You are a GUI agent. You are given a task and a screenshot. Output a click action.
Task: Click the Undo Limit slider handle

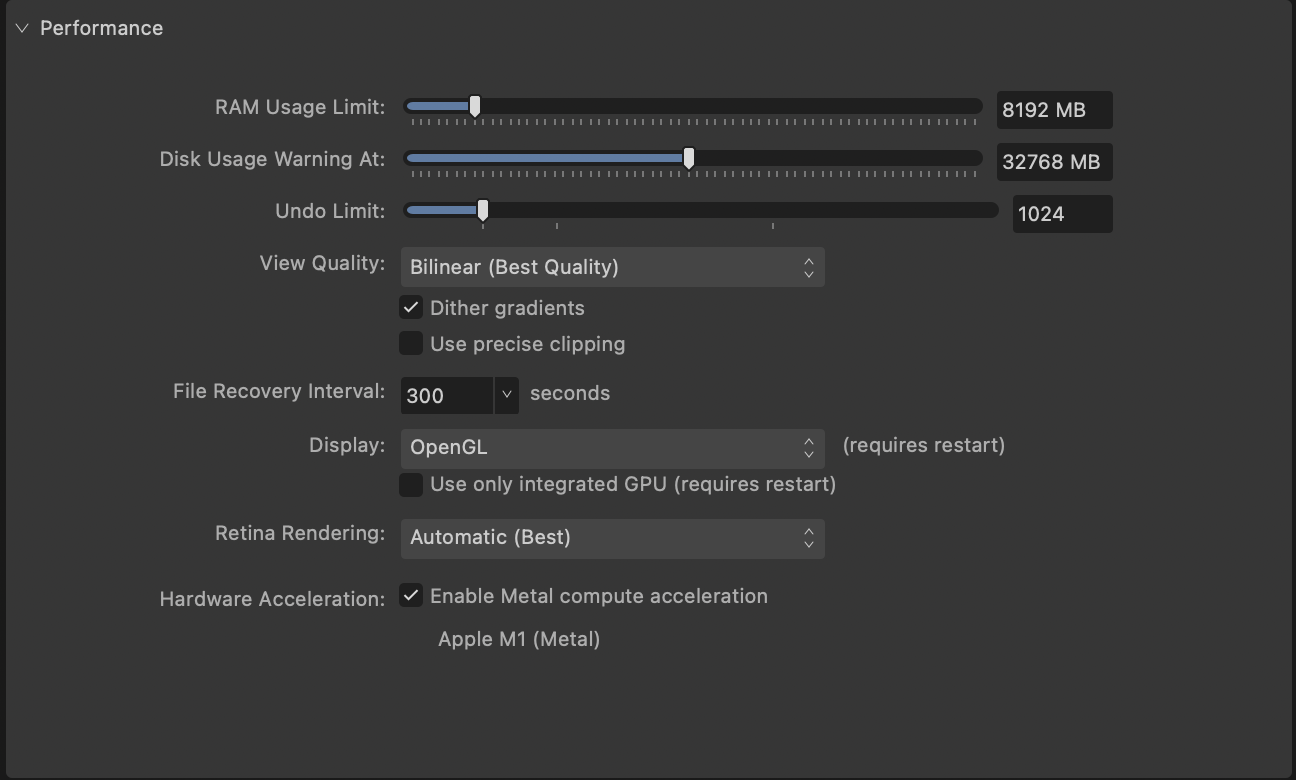(x=483, y=210)
